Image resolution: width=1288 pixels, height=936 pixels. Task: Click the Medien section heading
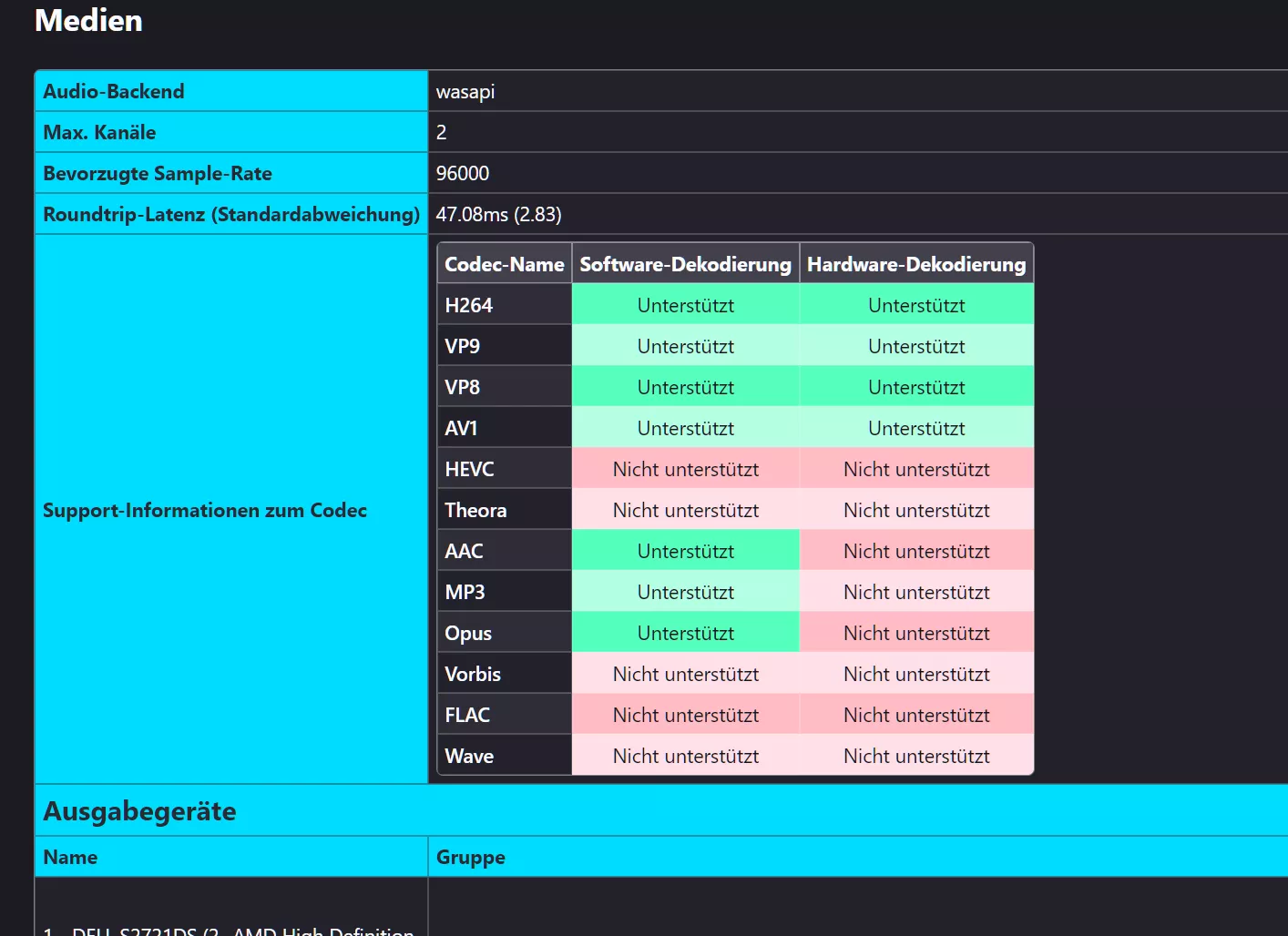tap(88, 20)
